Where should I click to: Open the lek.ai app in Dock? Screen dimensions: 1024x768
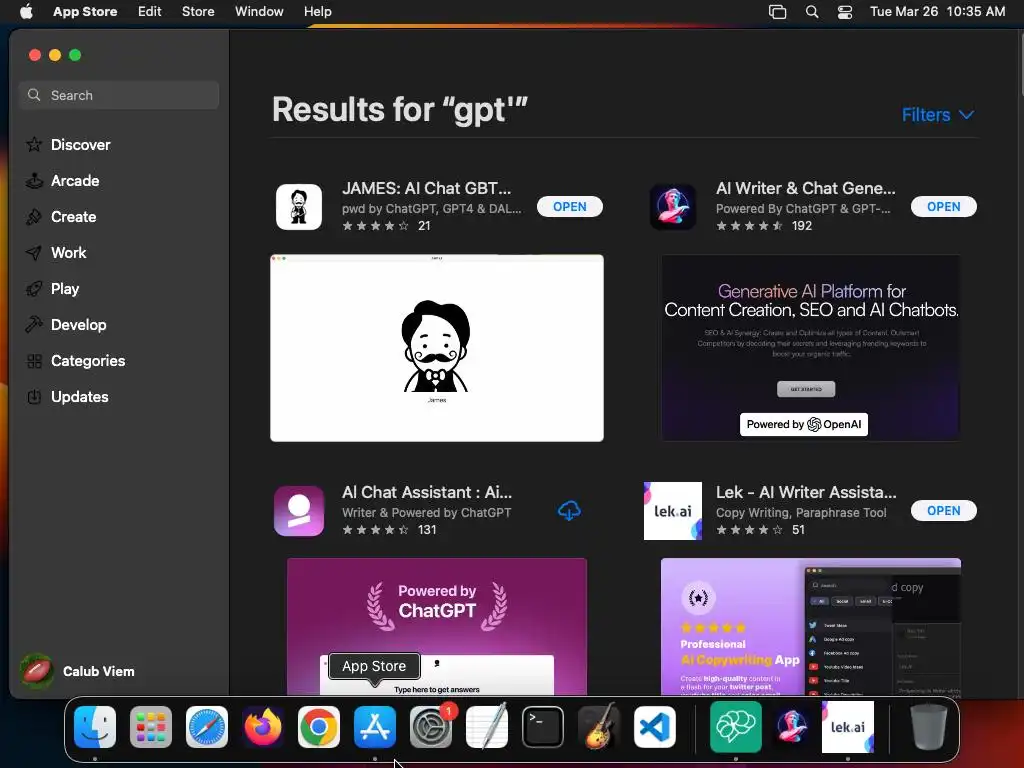pos(848,727)
